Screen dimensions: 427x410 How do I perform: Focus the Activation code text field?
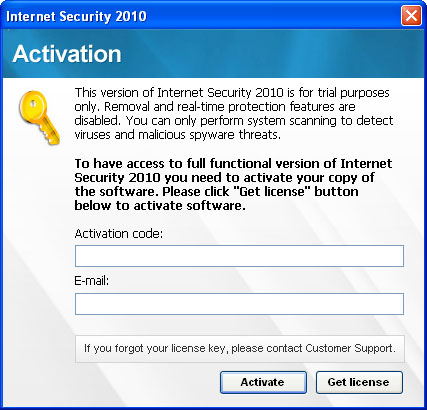point(239,256)
